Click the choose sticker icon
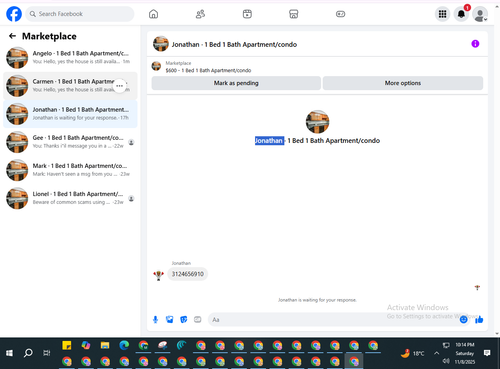Screen dimensions: 500x369 coord(184,320)
